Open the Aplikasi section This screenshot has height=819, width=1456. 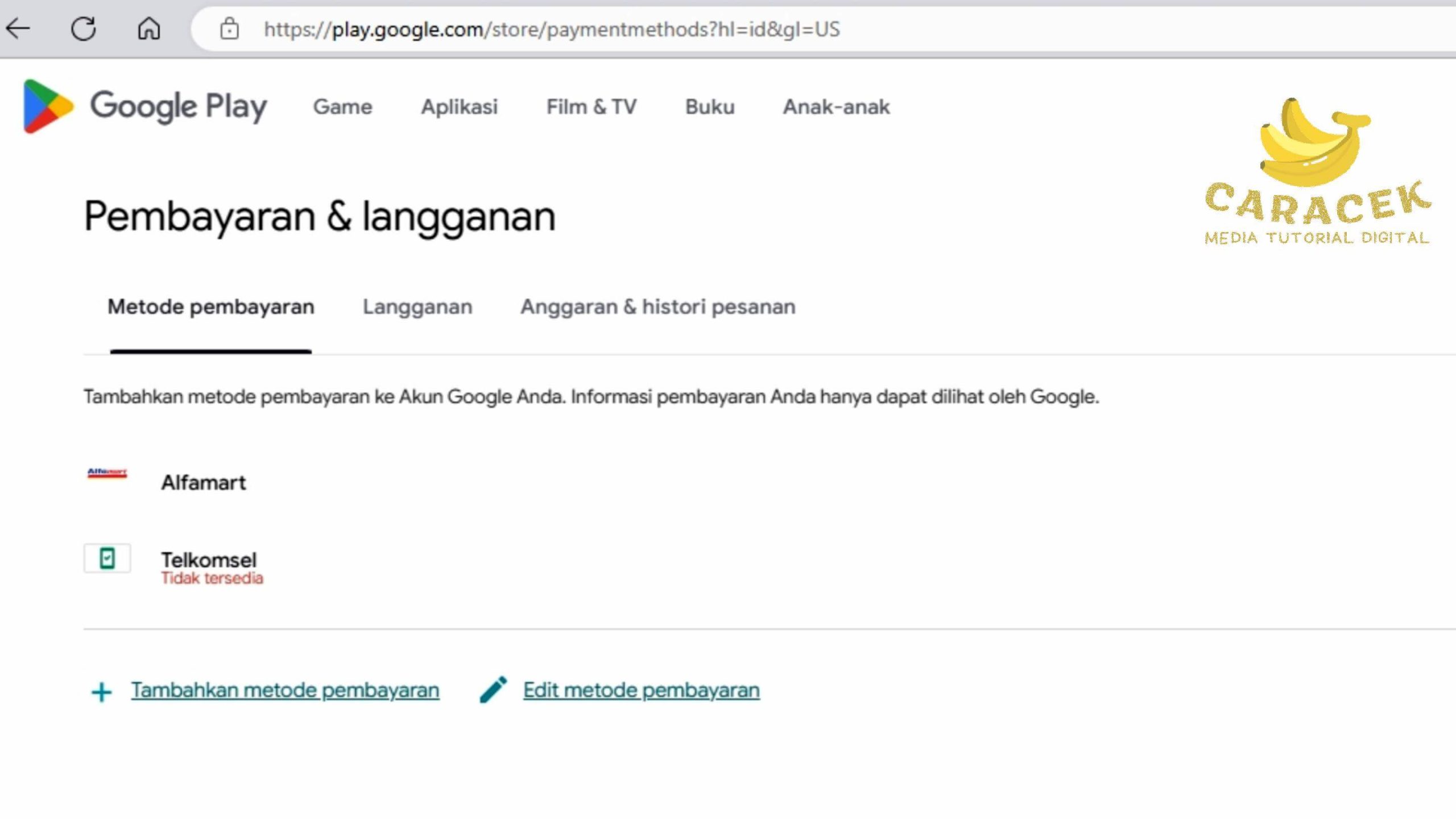click(x=459, y=107)
